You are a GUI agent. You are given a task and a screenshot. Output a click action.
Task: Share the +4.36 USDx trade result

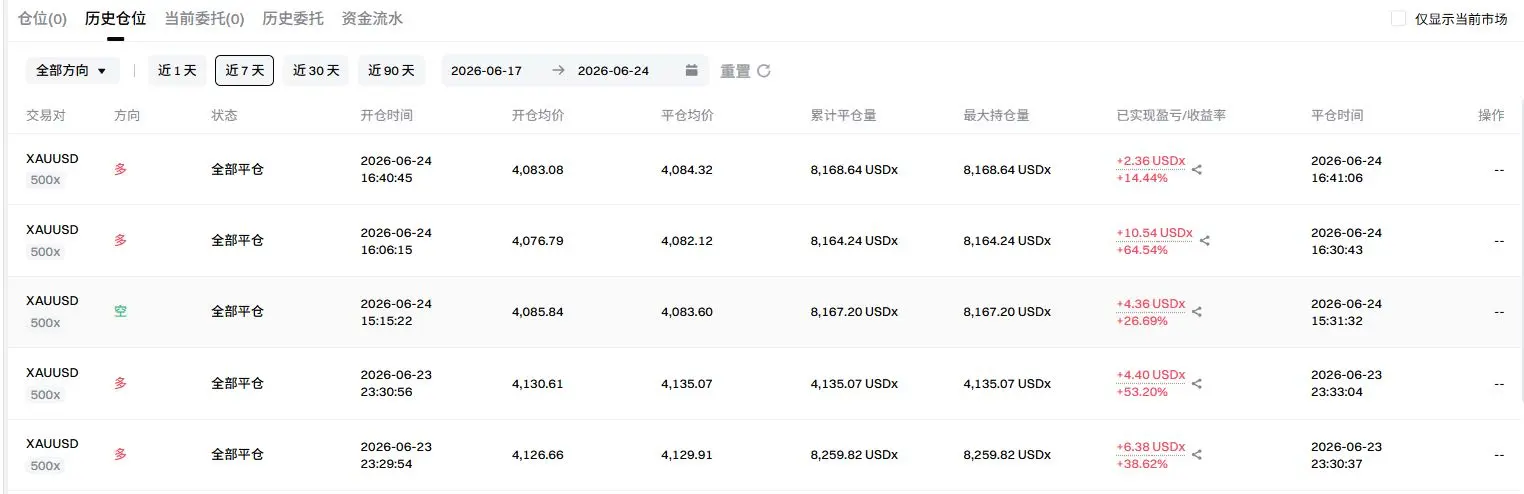click(x=1197, y=312)
